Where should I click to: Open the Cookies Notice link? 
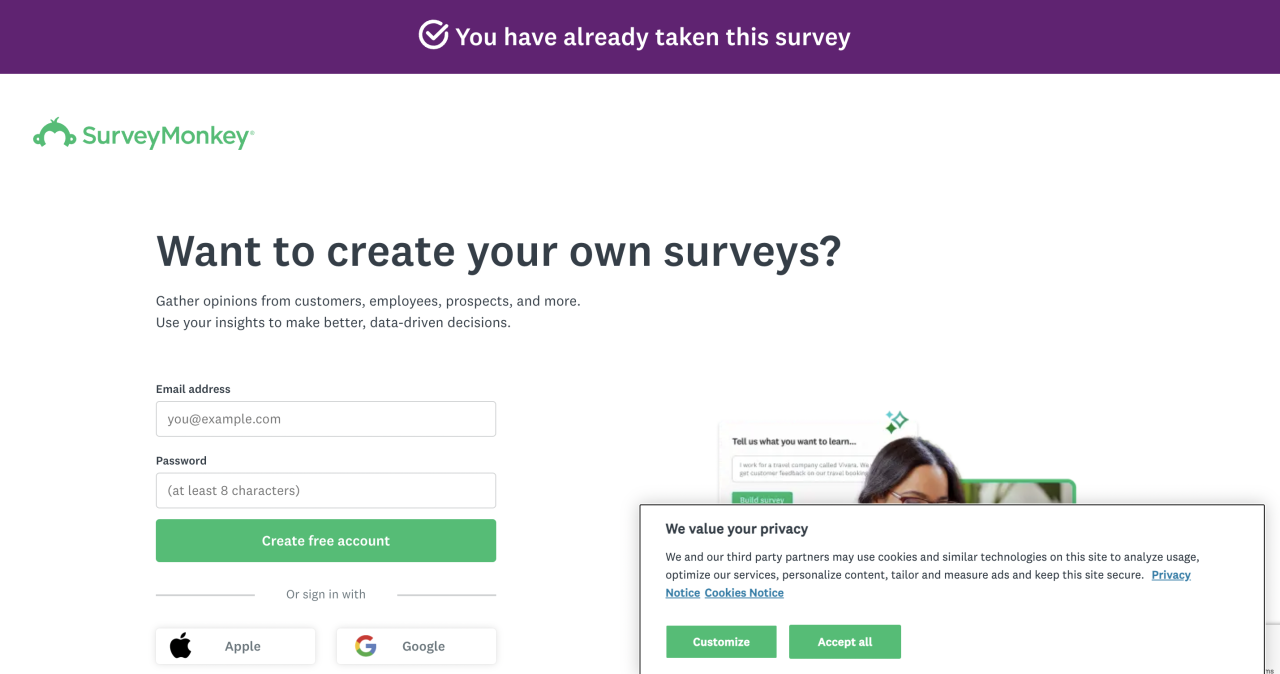744,593
